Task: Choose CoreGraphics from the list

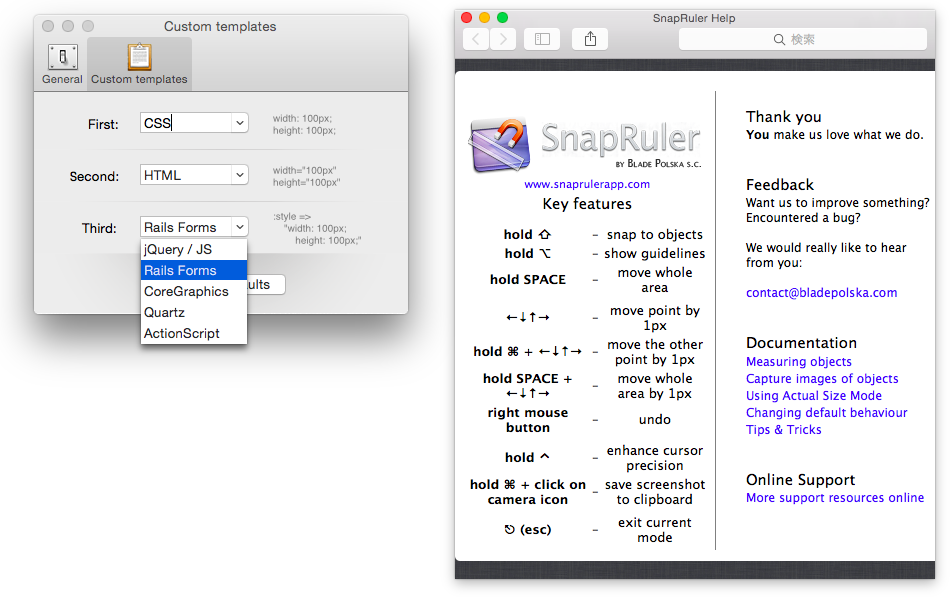Action: (194, 292)
